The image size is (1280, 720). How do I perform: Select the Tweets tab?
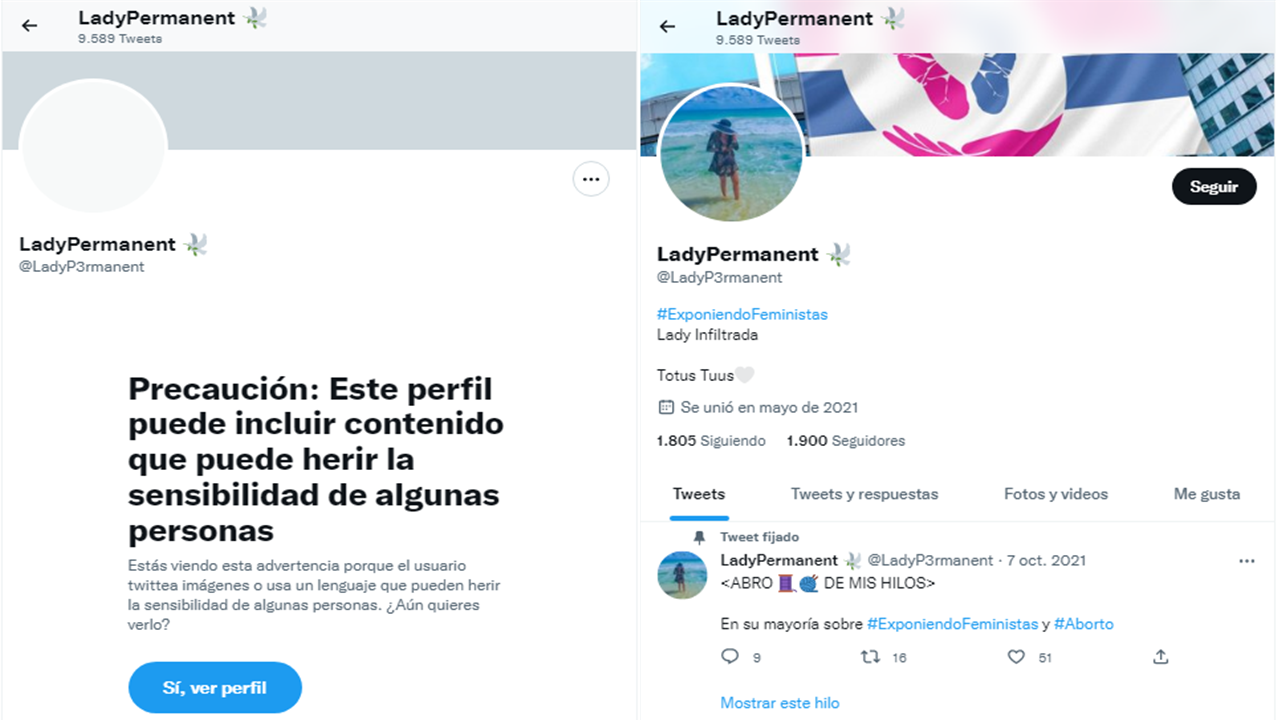click(x=699, y=494)
